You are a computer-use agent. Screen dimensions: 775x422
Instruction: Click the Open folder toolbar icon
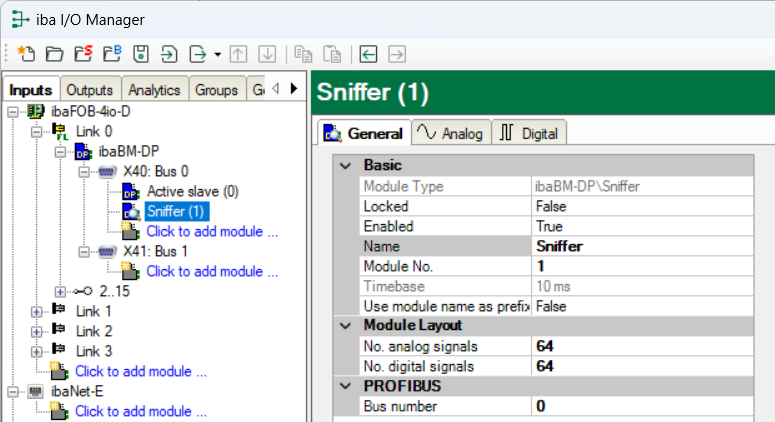coord(55,53)
